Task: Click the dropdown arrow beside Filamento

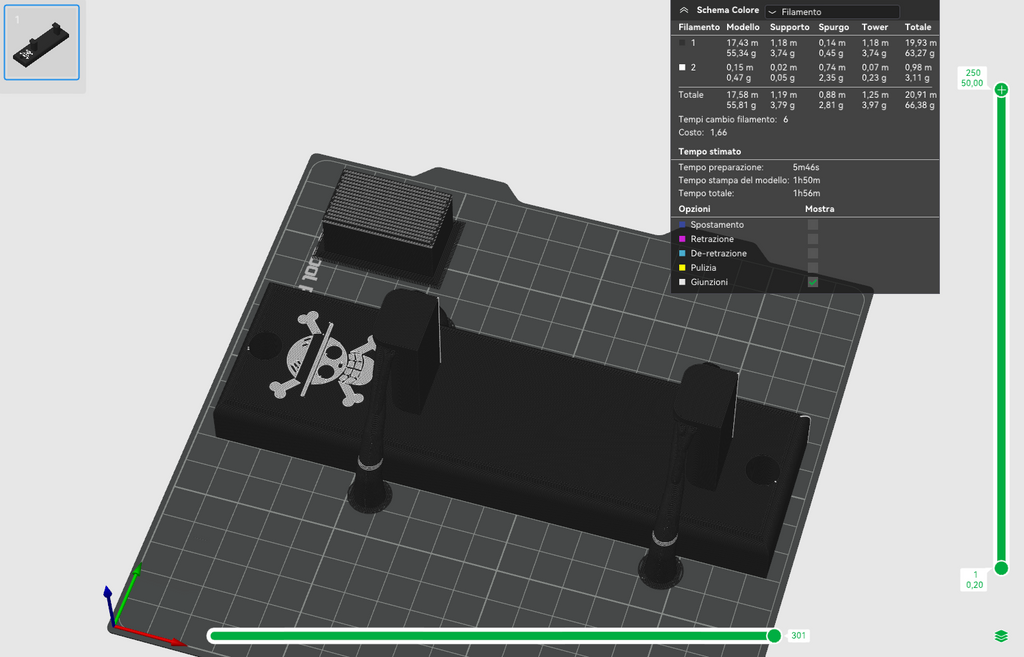Action: [x=772, y=12]
